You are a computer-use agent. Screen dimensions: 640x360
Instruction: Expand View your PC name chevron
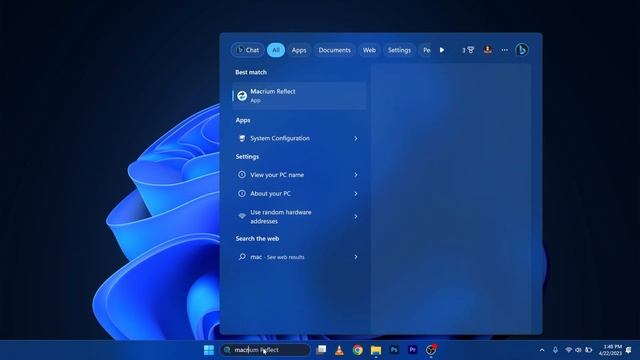tap(356, 175)
